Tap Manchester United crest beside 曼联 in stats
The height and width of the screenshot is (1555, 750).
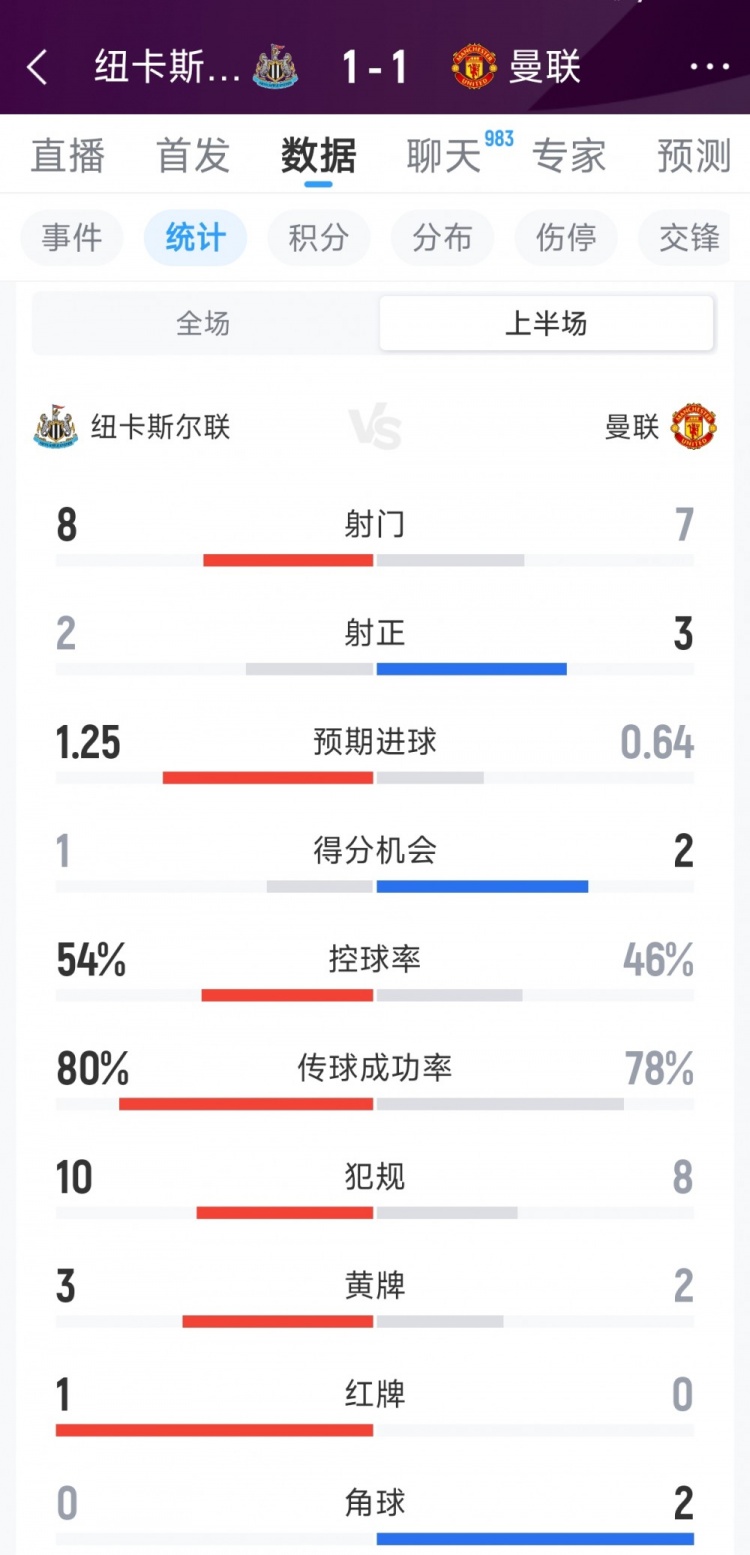coord(694,427)
